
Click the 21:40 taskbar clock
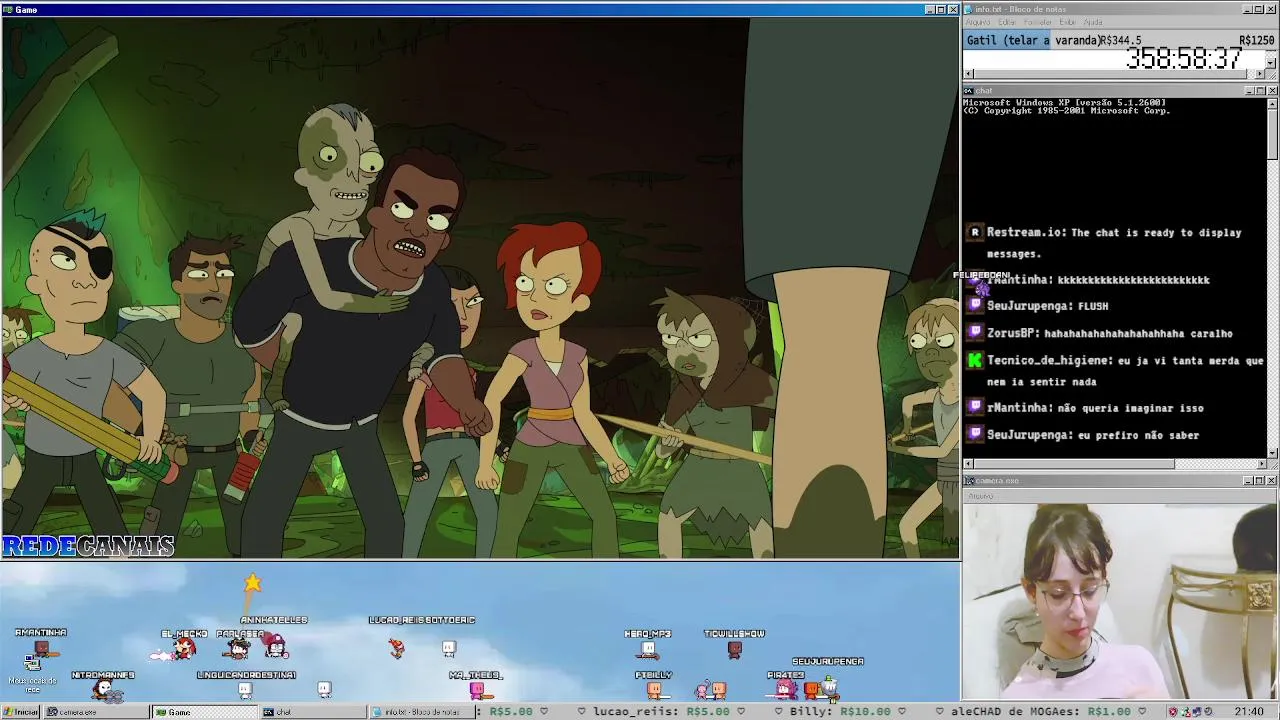pyautogui.click(x=1249, y=712)
